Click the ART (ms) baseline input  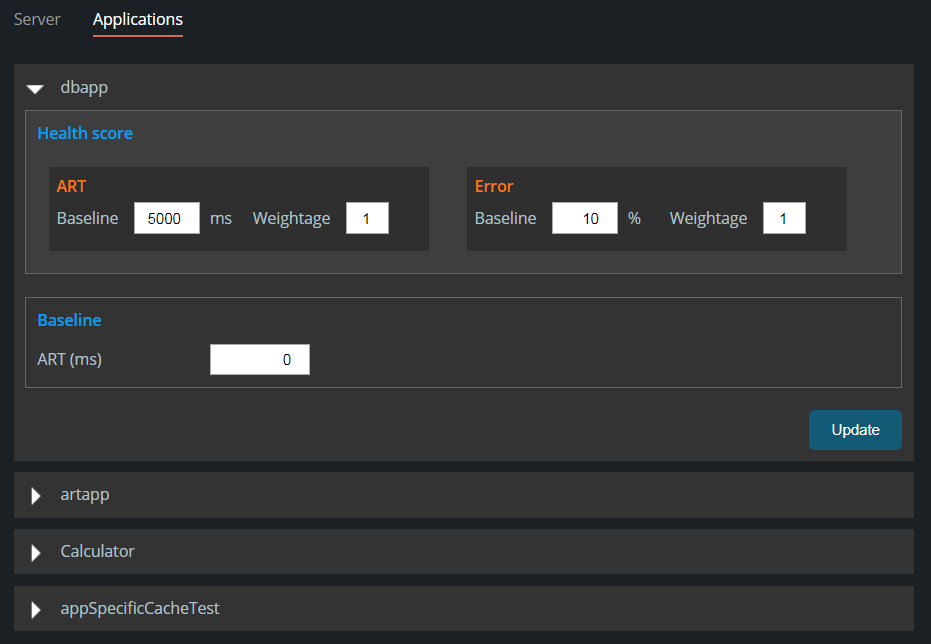[x=259, y=359]
